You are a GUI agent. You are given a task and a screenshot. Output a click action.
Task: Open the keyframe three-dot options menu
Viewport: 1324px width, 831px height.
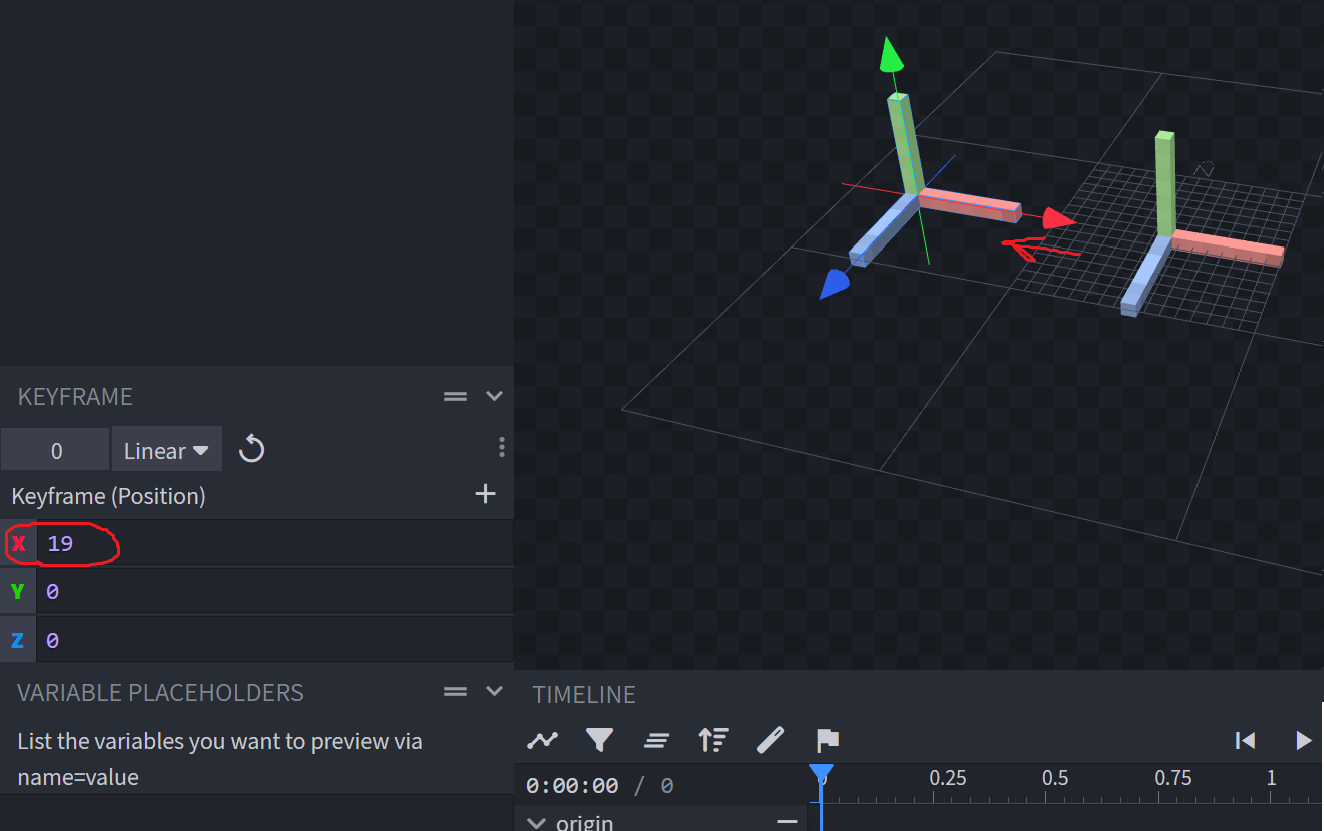pos(501,447)
